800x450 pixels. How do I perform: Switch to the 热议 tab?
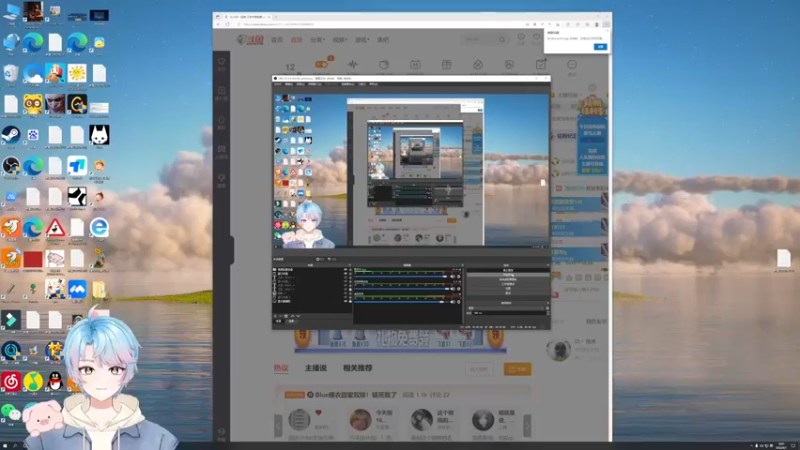tap(281, 368)
